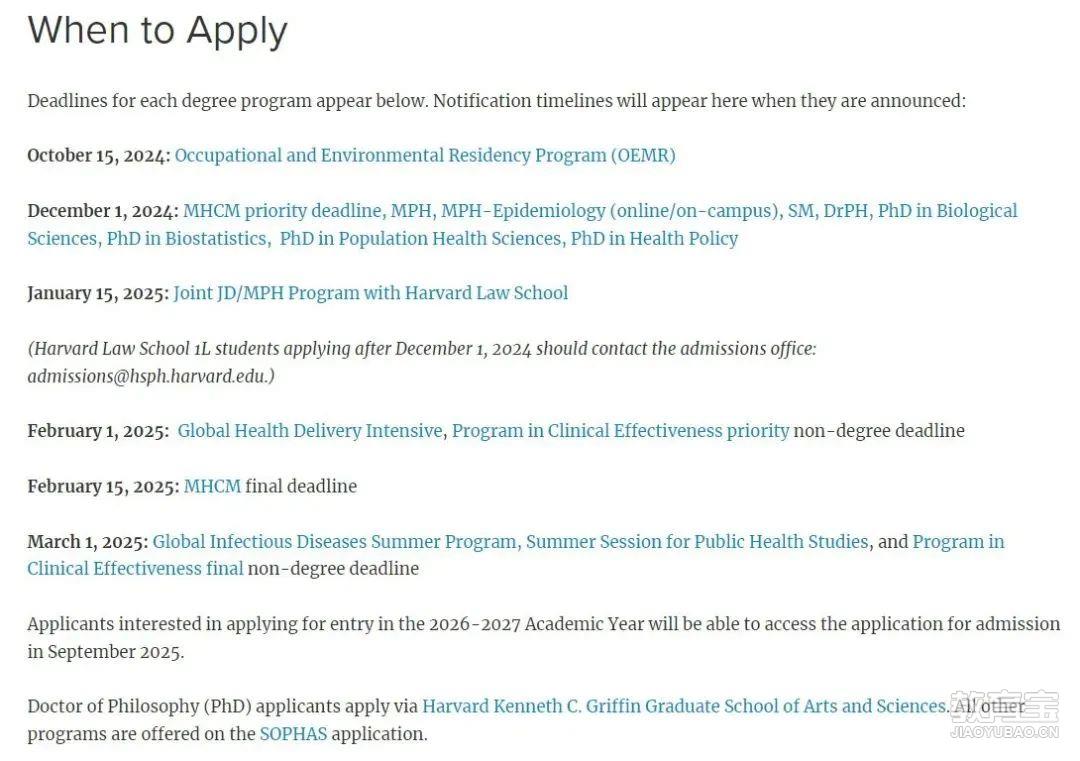Click Program in Clinical Effectiveness final link
The height and width of the screenshot is (761, 1080).
coord(135,569)
